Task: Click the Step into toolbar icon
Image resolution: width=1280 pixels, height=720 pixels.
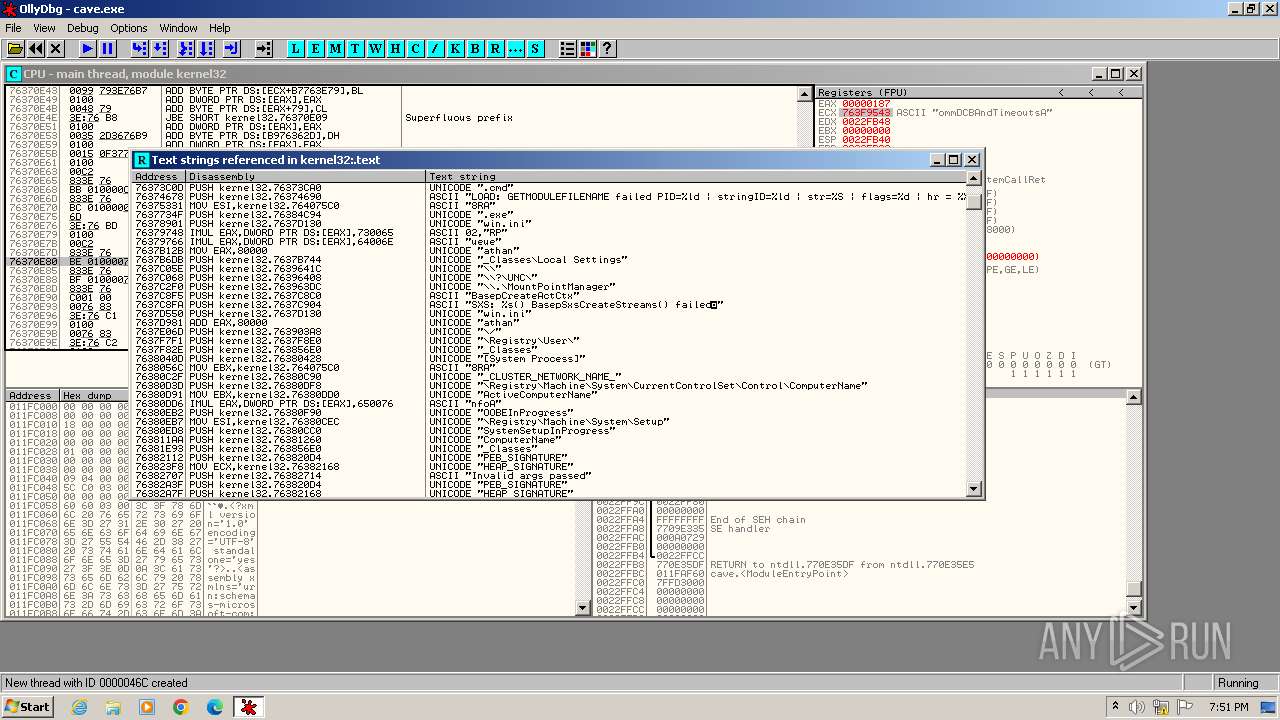Action: click(140, 48)
